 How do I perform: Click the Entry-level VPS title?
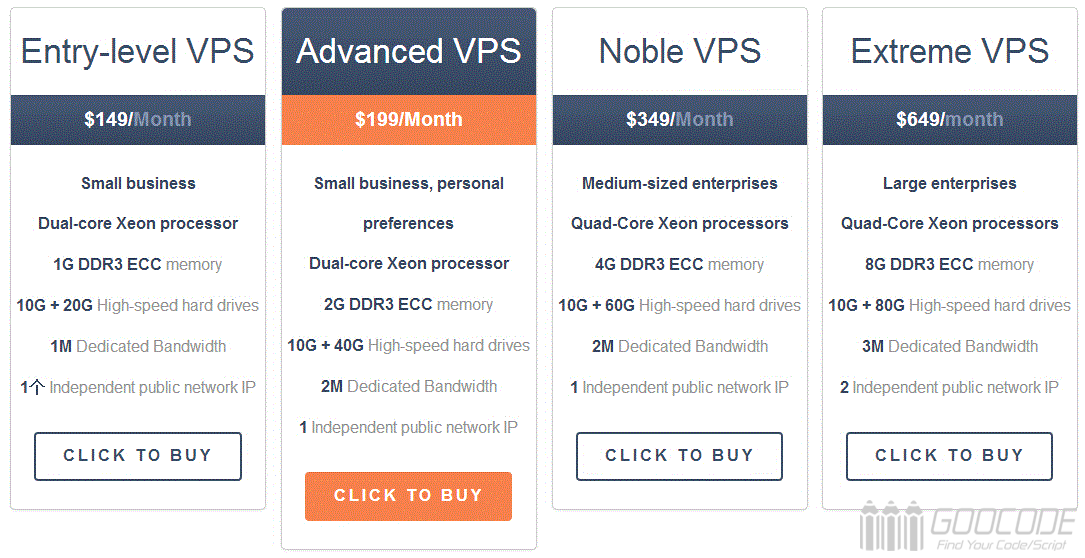click(138, 52)
